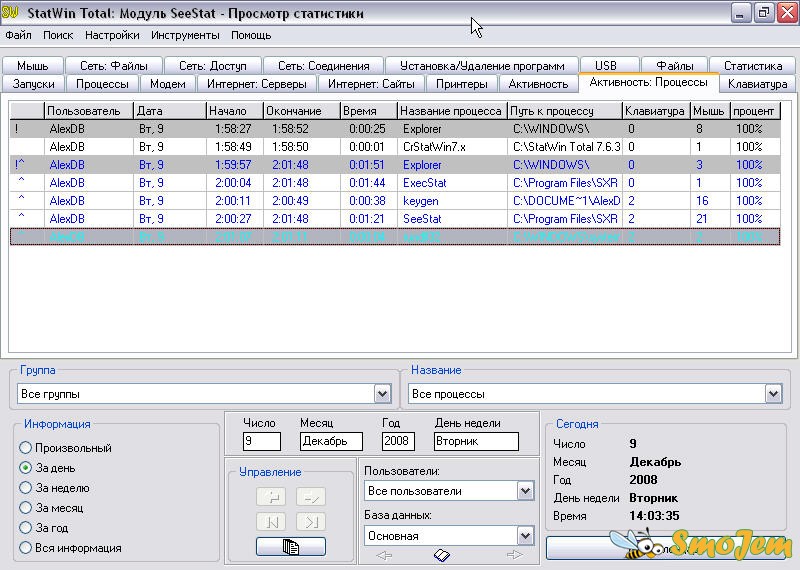Switch to the Запуски tab

33,84
